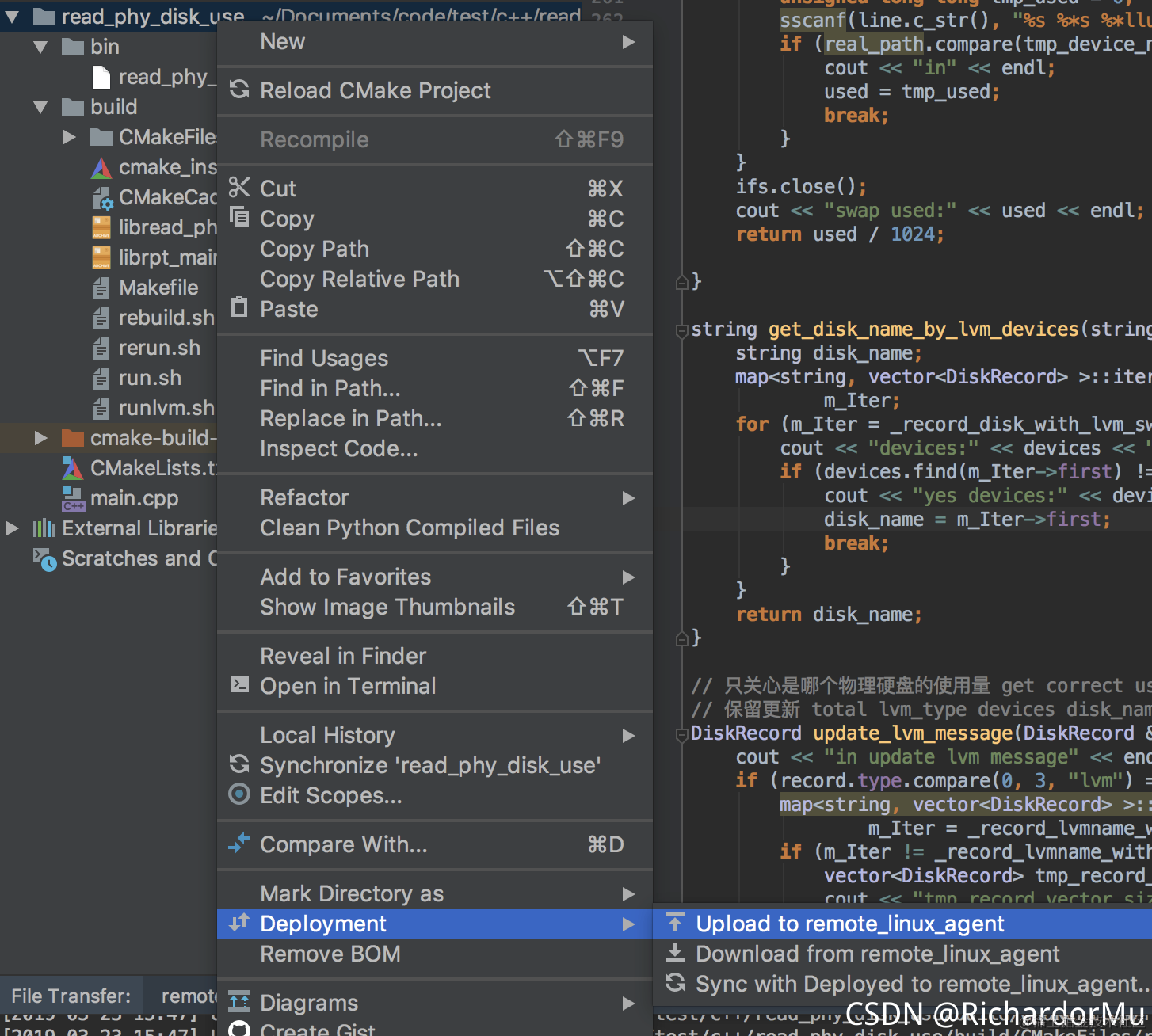This screenshot has height=1036, width=1152.
Task: Collapse the bin folder
Action: [x=41, y=47]
